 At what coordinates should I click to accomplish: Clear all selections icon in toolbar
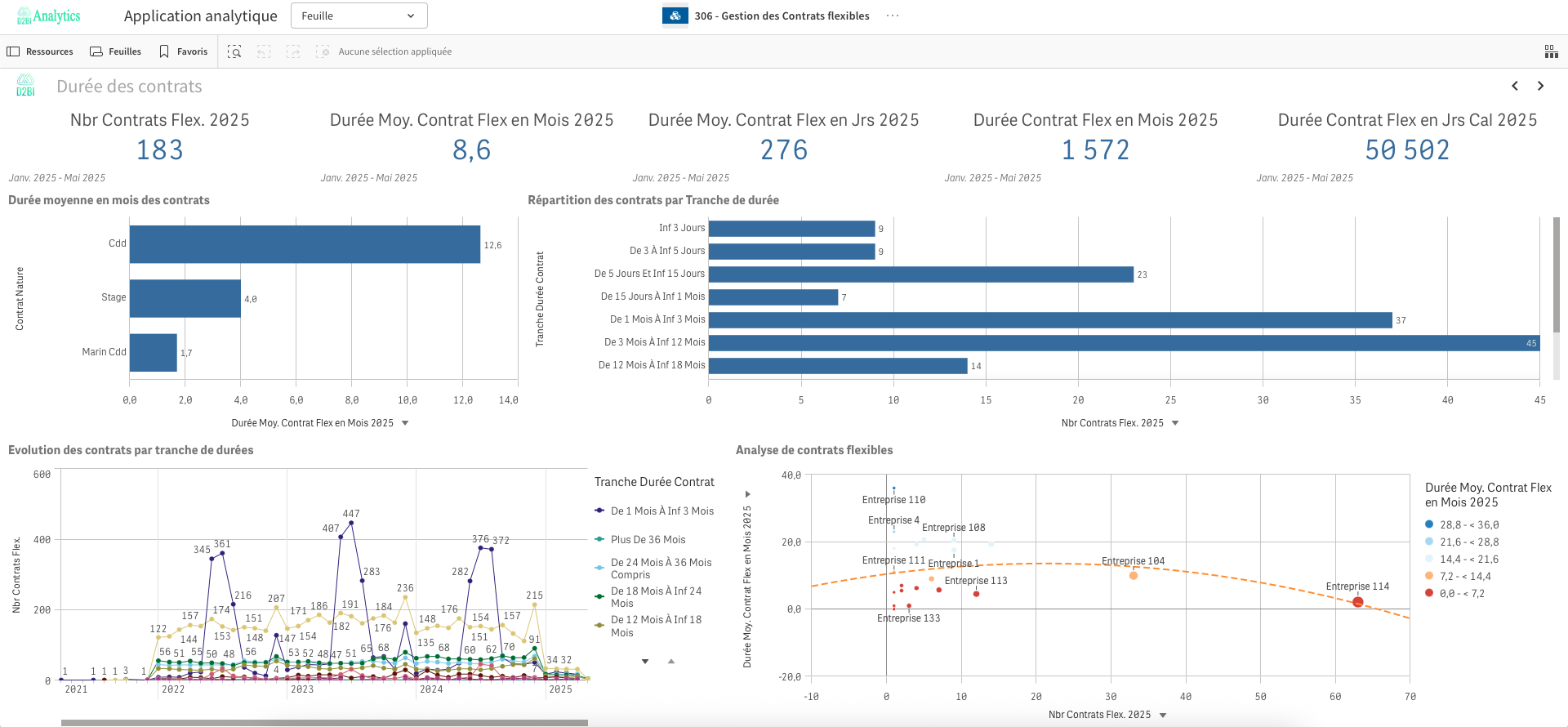323,51
